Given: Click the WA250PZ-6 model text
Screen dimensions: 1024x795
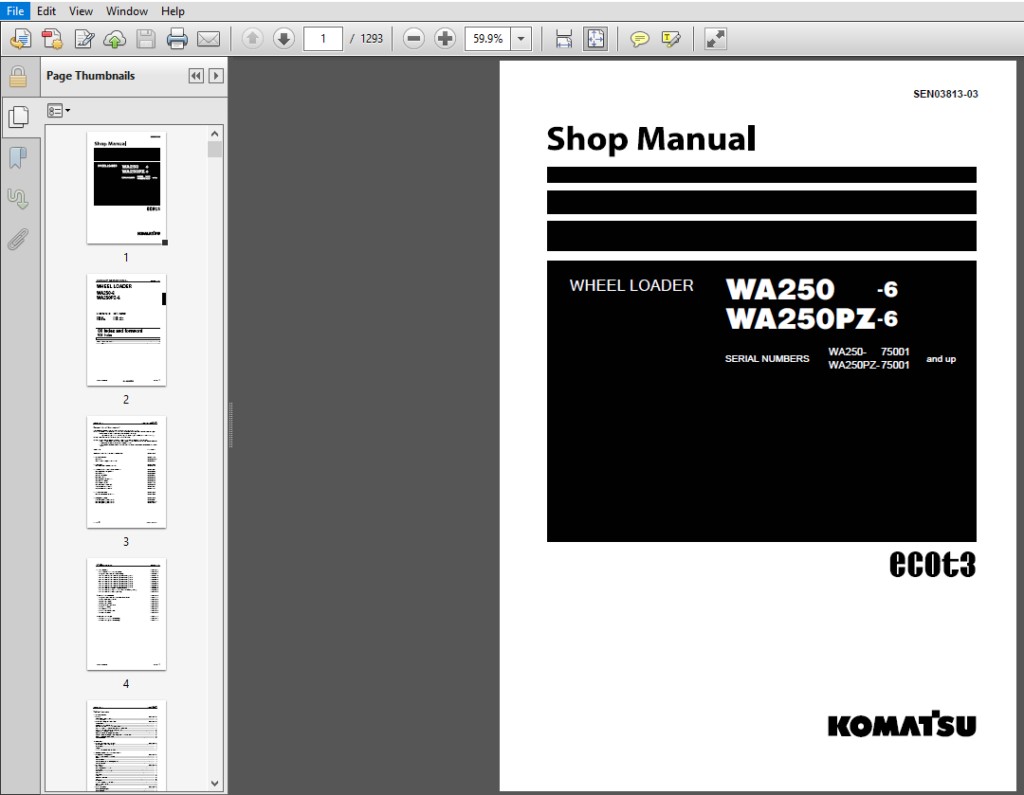Looking at the screenshot, I should pyautogui.click(x=812, y=319).
